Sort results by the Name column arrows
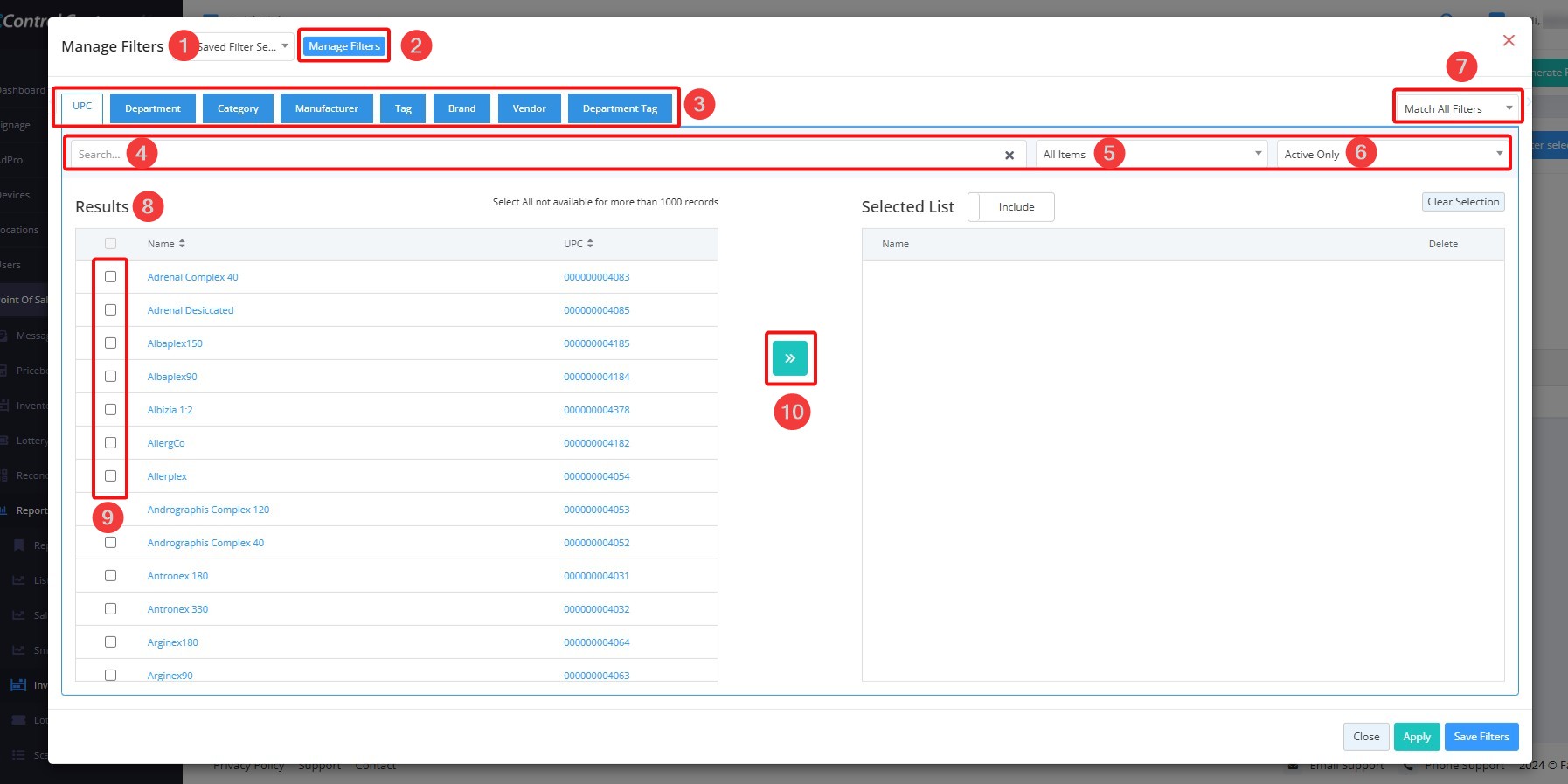This screenshot has width=1568, height=784. click(x=182, y=244)
